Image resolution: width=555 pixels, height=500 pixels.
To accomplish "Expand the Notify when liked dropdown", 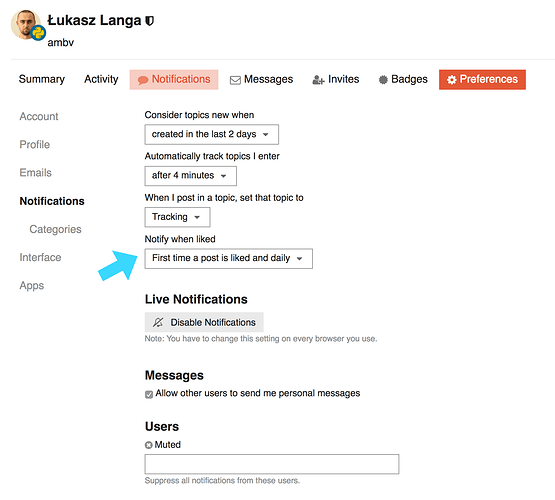I will [228, 259].
